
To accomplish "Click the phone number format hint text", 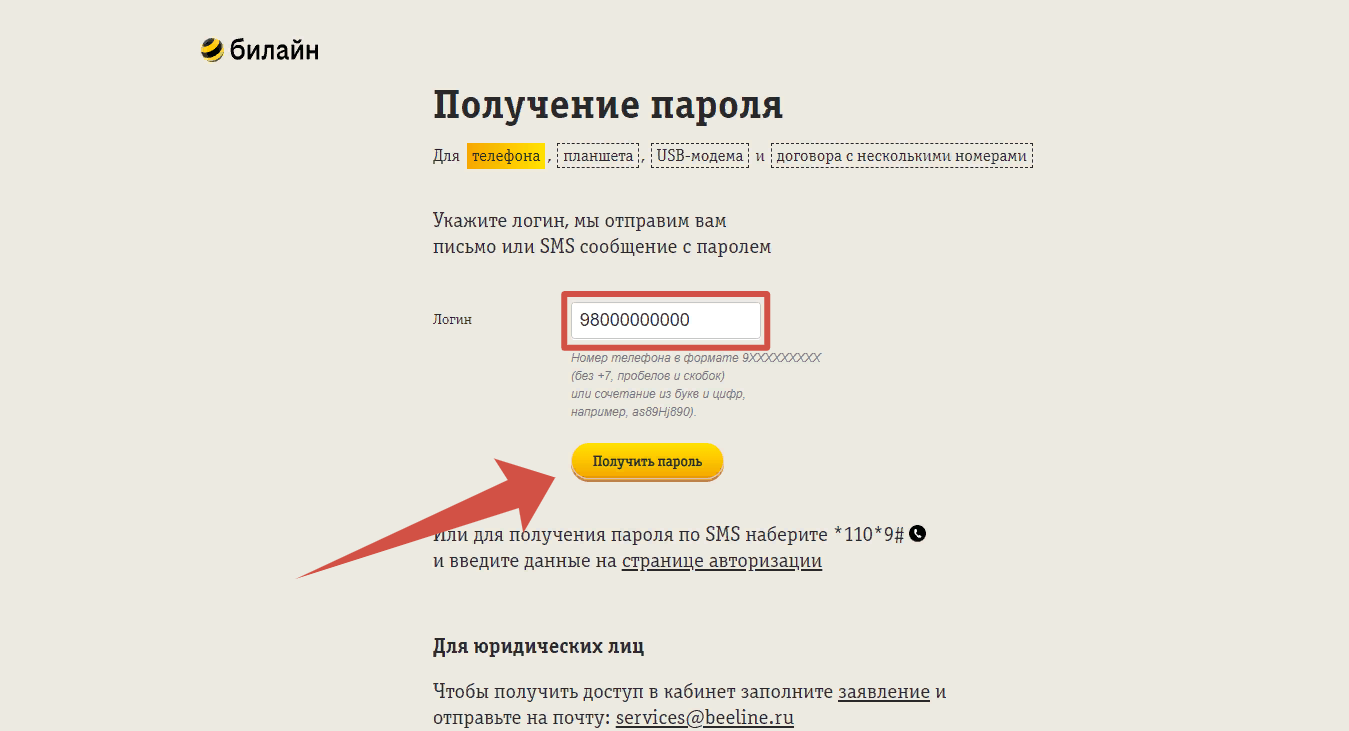I will tap(695, 357).
